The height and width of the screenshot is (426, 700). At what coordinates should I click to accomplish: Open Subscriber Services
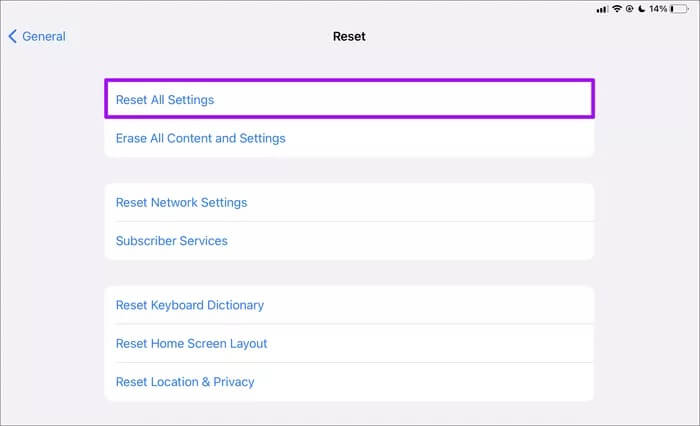click(x=350, y=241)
